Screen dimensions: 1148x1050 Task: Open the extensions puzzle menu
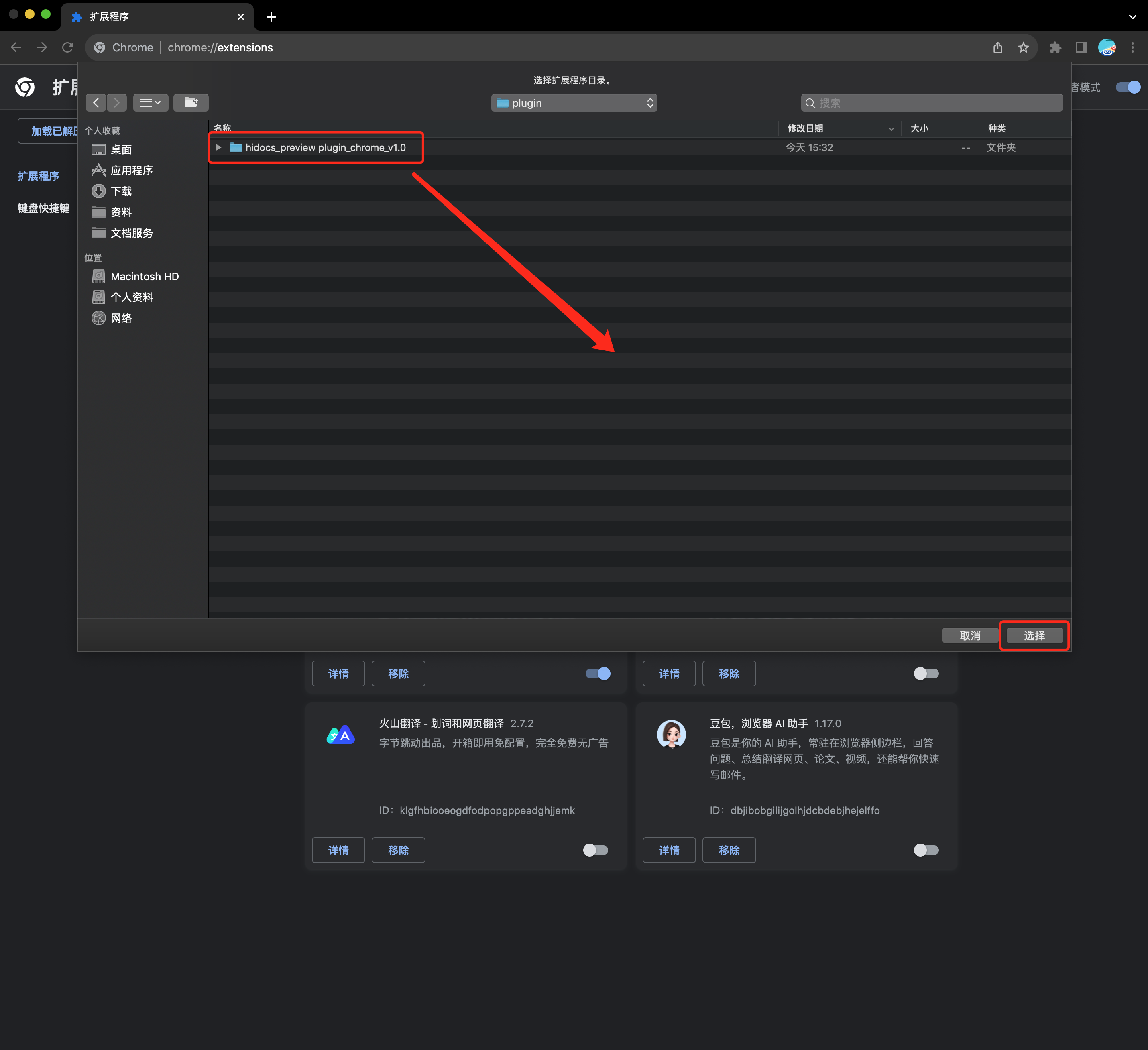[x=1055, y=47]
